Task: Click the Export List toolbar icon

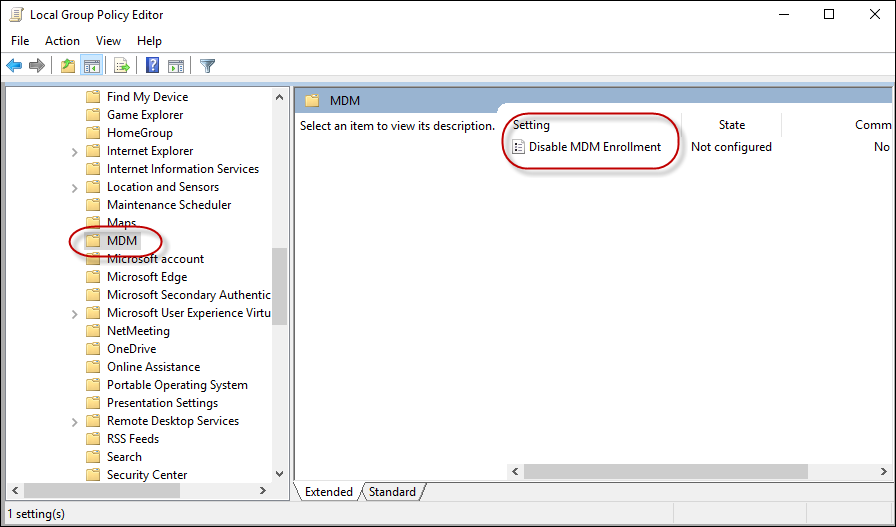Action: click(x=122, y=66)
